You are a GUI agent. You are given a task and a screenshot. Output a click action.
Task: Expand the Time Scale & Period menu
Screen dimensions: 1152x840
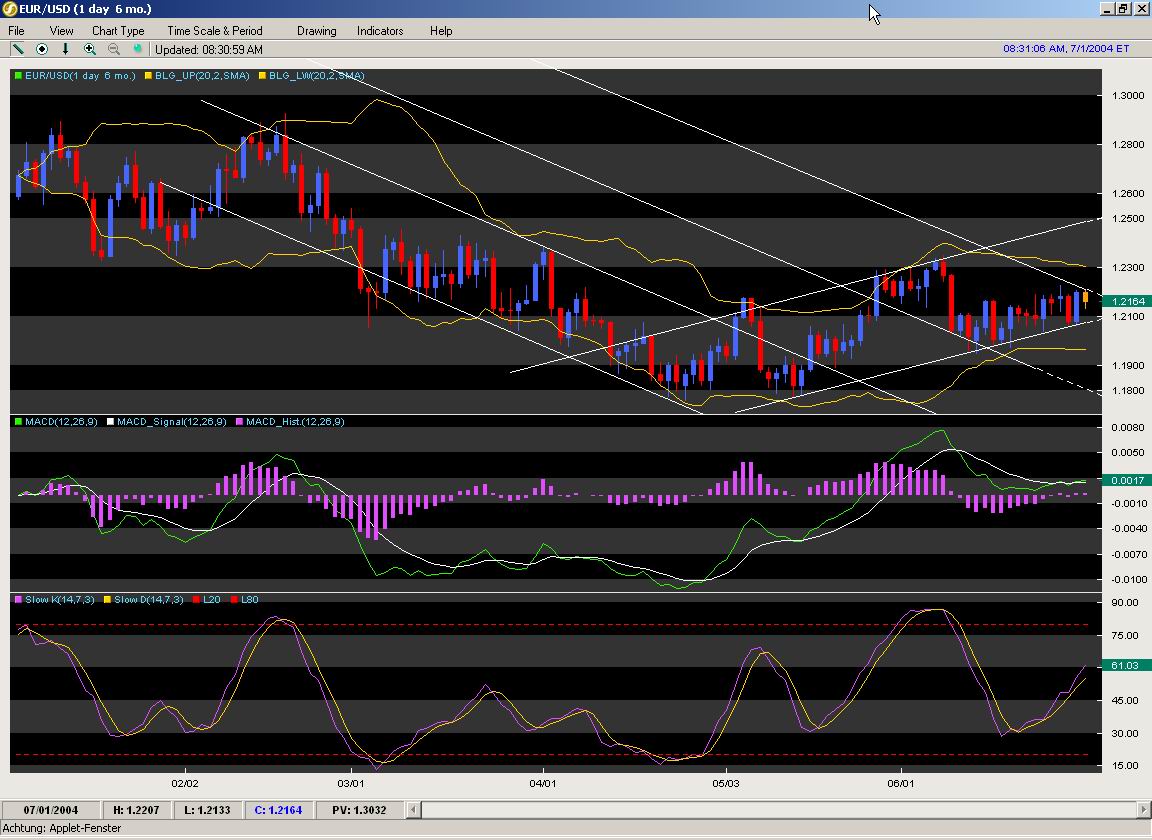click(x=215, y=31)
